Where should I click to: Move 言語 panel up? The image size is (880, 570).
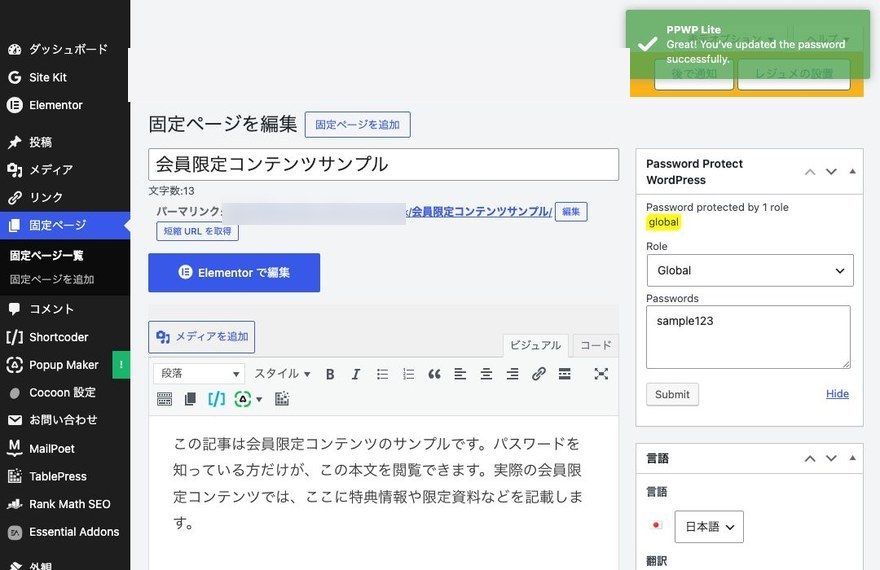point(810,458)
